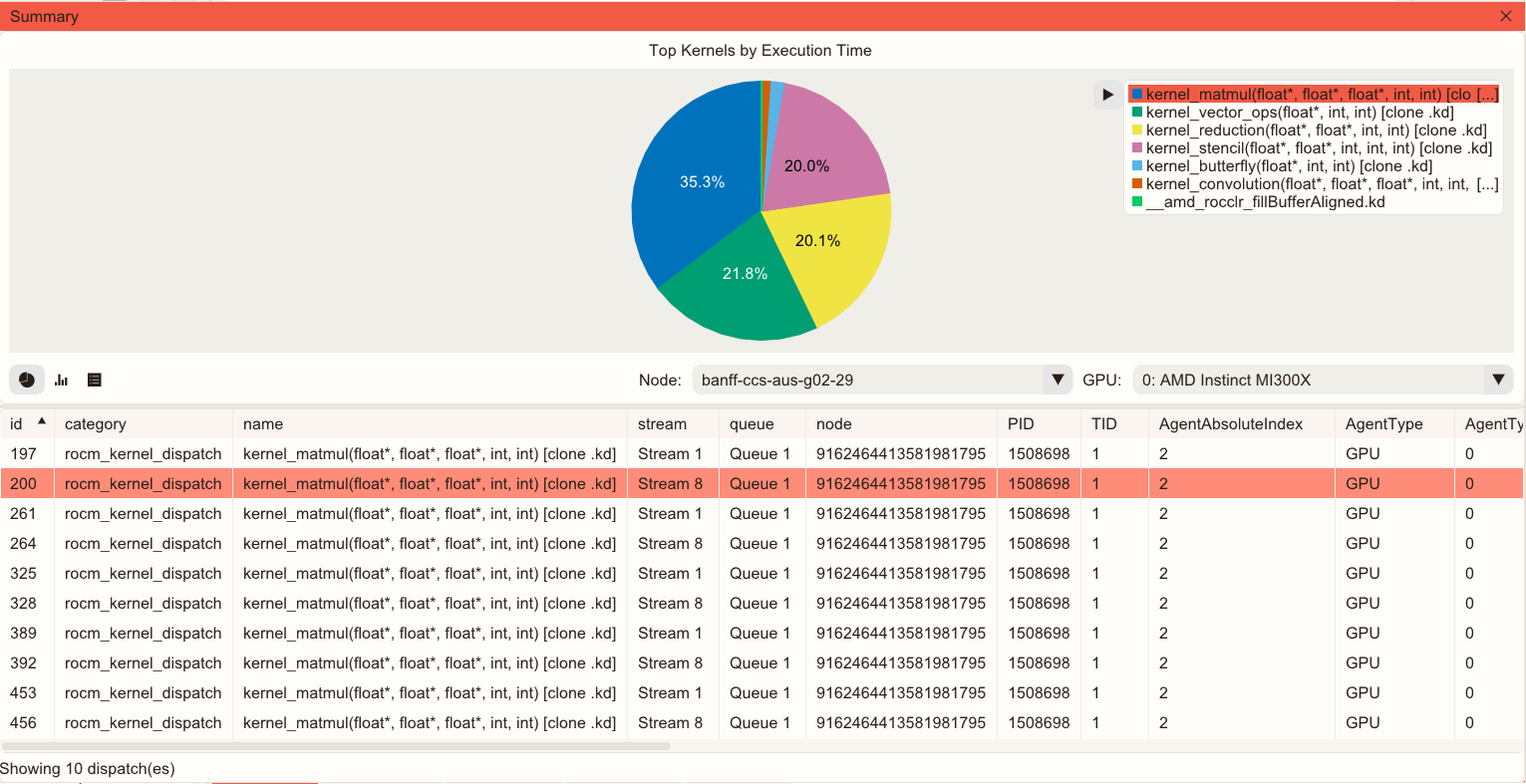1526x784 pixels.
Task: Select dispatch row with id 456
Action: coord(429,722)
